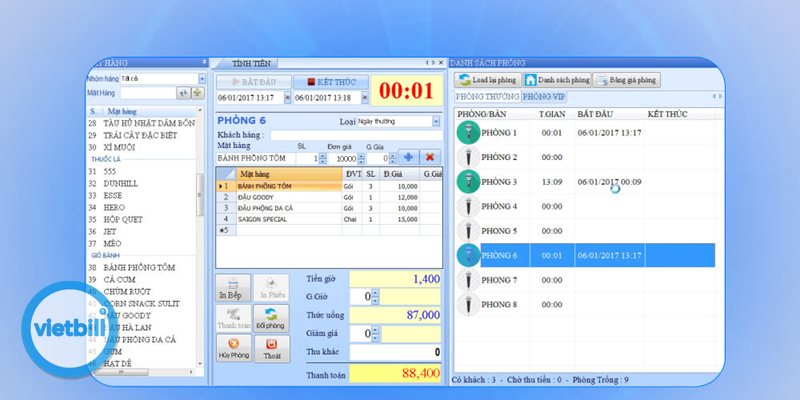Select BÁNH PHỒNG TÔM row 38 in item list
The width and height of the screenshot is (800, 400).
[139, 267]
